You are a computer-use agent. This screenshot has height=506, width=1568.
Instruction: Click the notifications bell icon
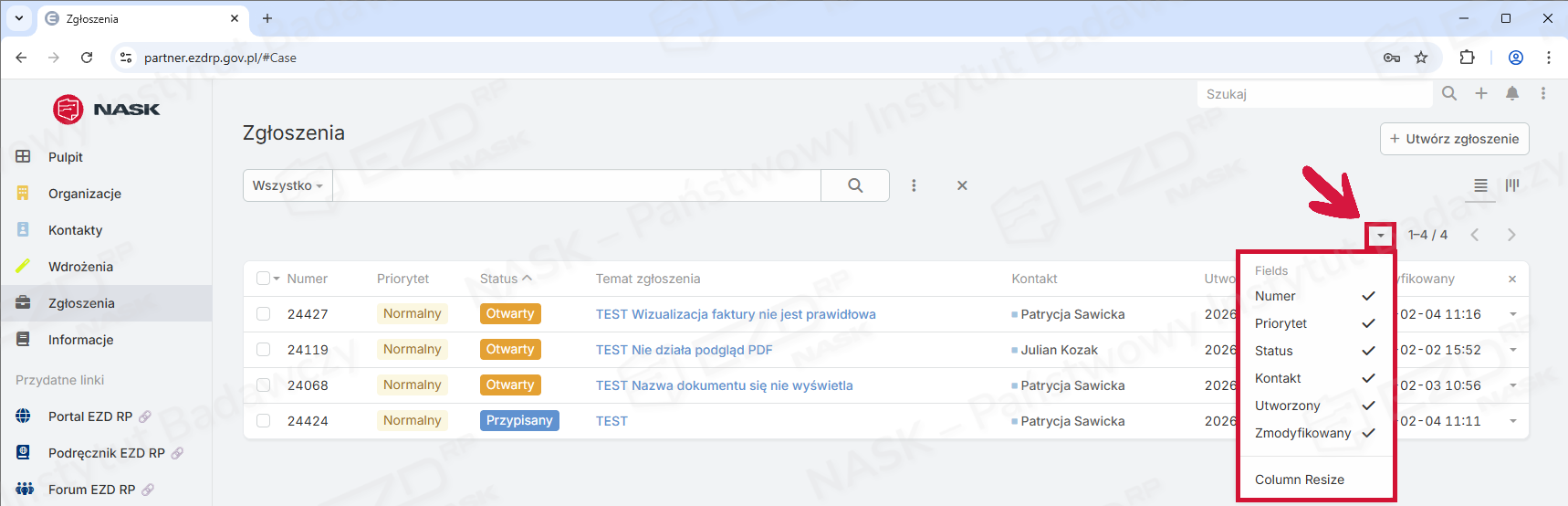tap(1512, 93)
